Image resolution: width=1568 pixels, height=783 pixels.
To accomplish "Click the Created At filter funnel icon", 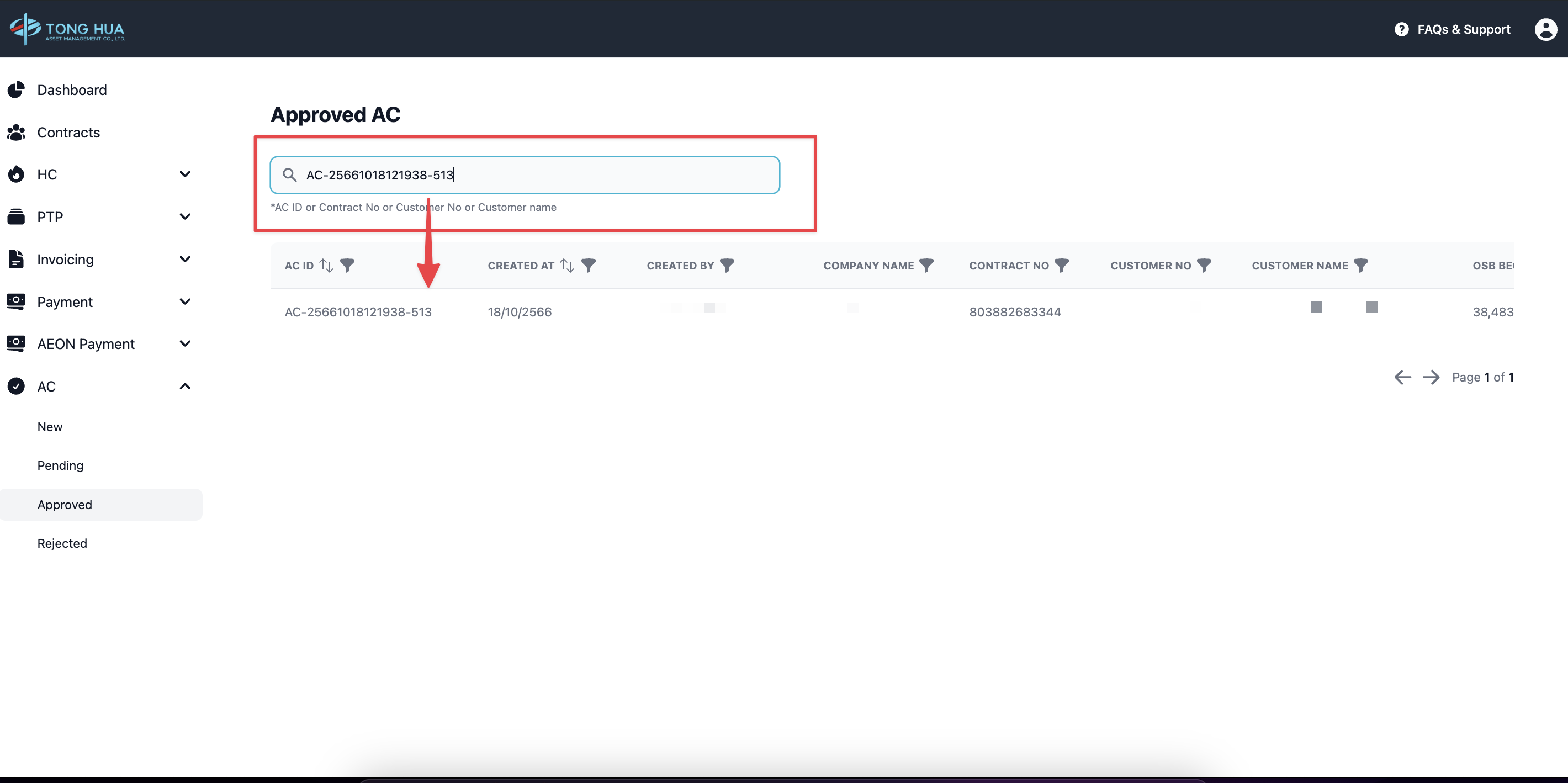I will 588,266.
